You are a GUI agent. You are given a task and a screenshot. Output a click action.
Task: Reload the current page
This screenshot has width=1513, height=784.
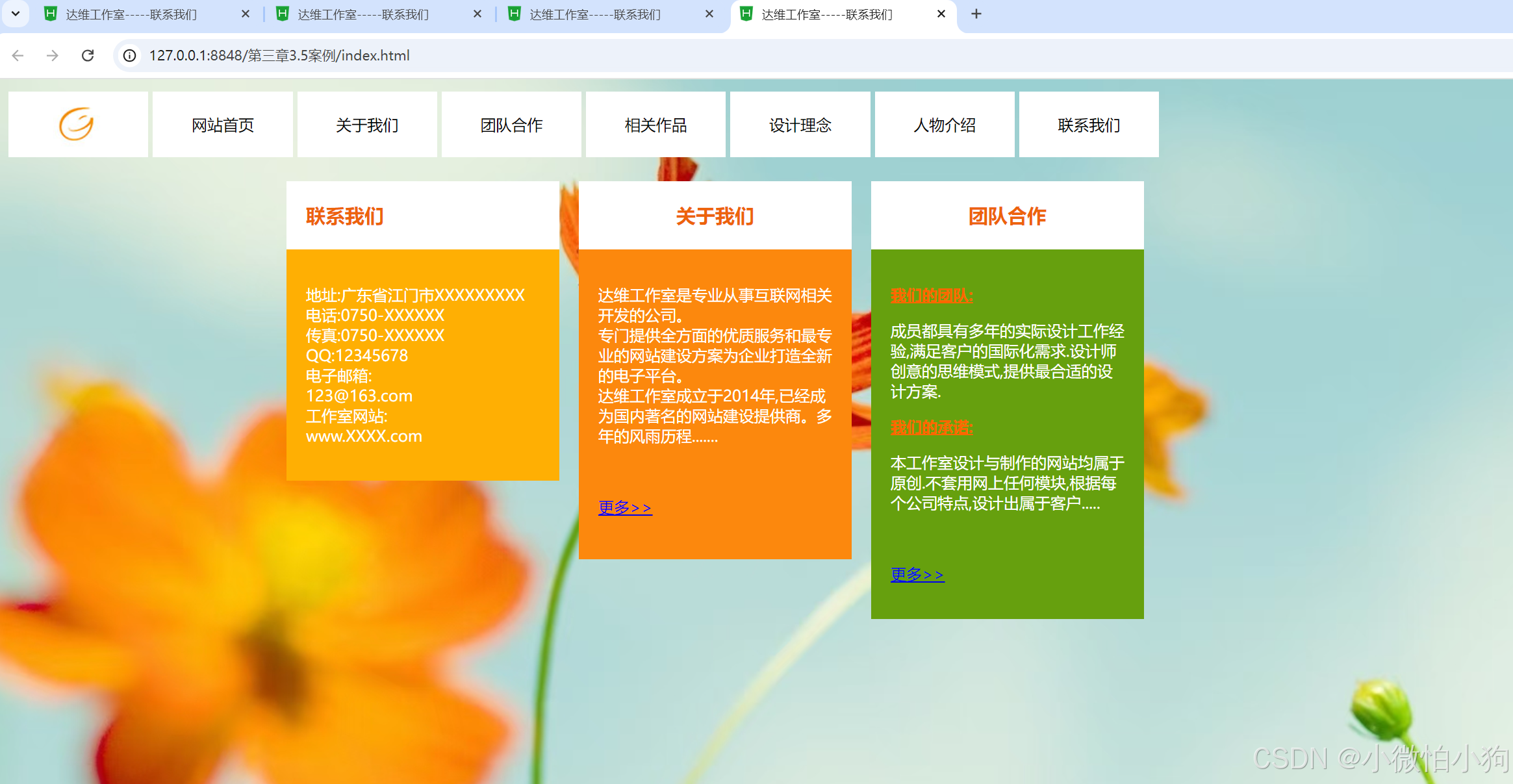pyautogui.click(x=88, y=56)
